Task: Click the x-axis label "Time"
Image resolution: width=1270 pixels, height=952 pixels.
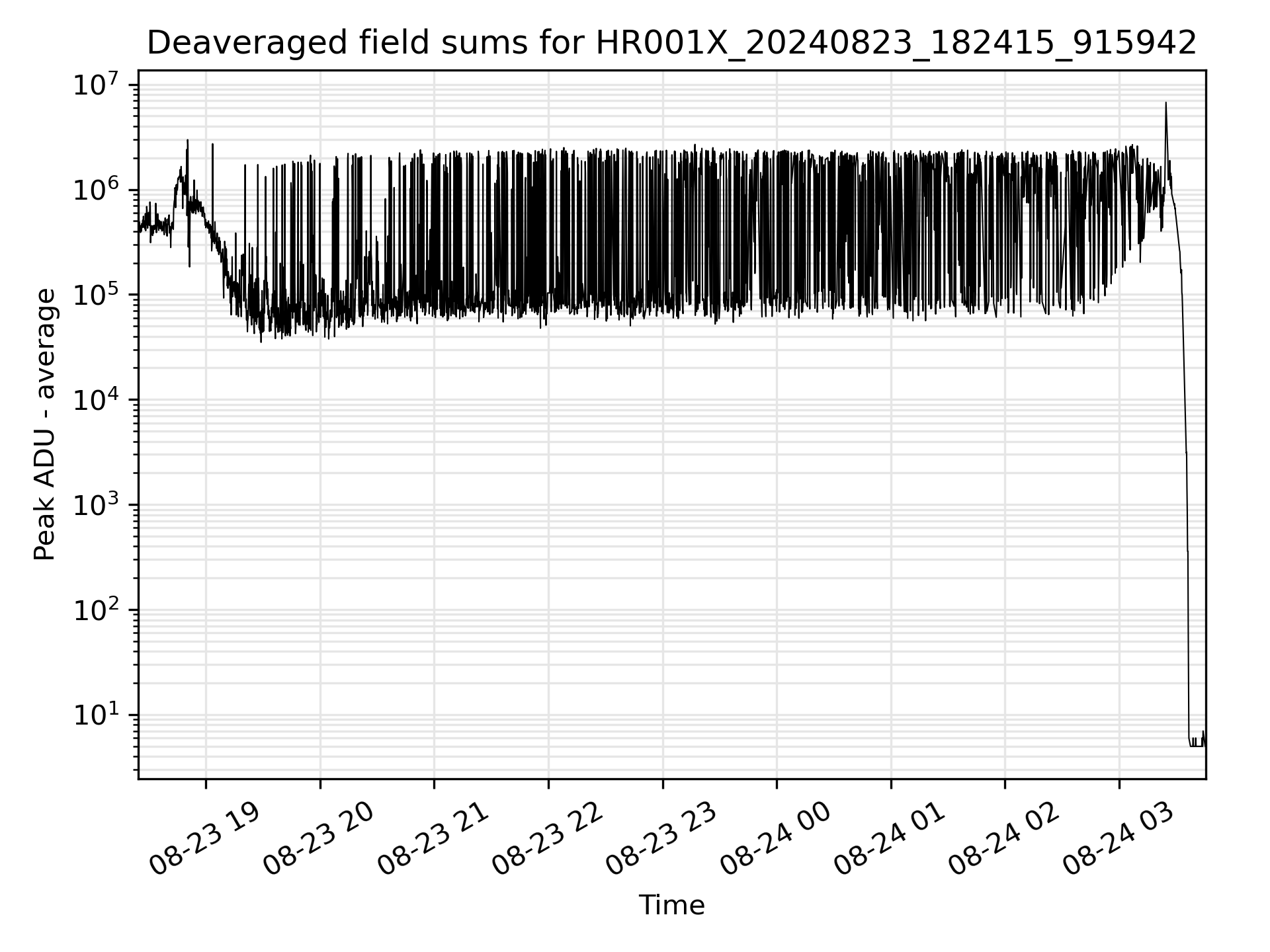Action: tap(671, 905)
